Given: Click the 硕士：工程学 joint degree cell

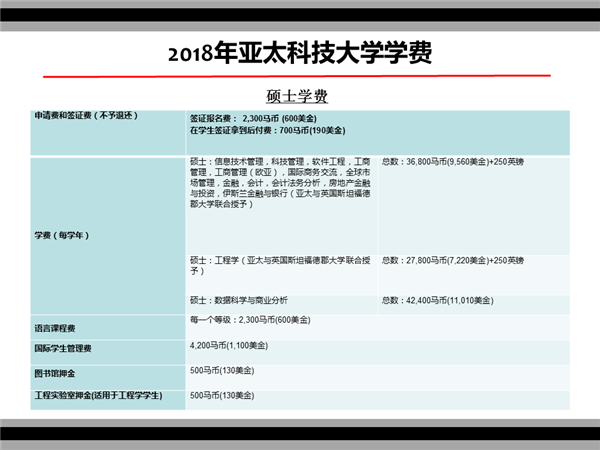Looking at the screenshot, I should tap(281, 274).
